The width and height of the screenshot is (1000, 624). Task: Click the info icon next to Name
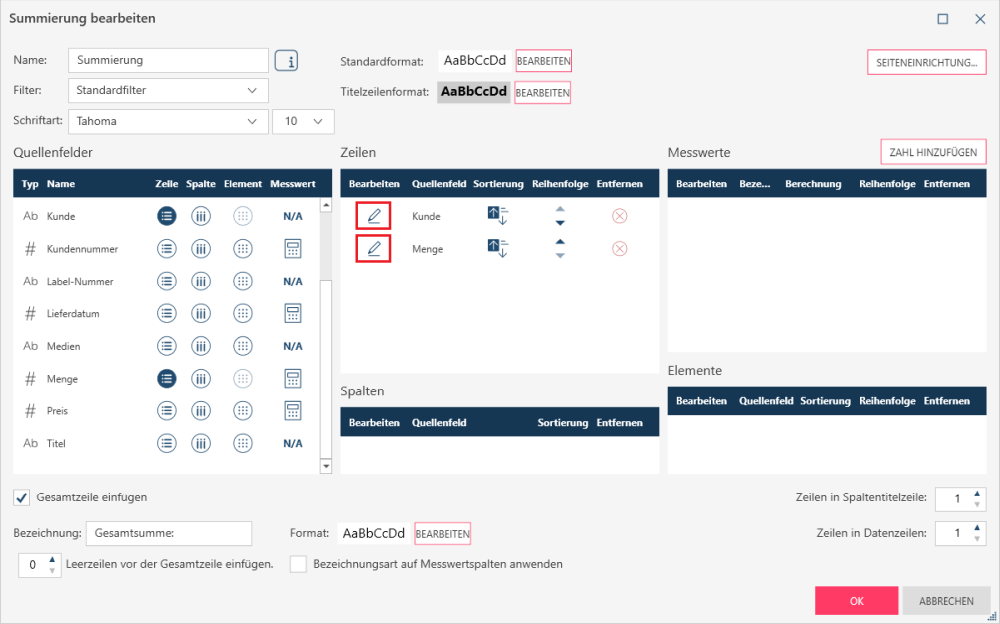point(287,60)
